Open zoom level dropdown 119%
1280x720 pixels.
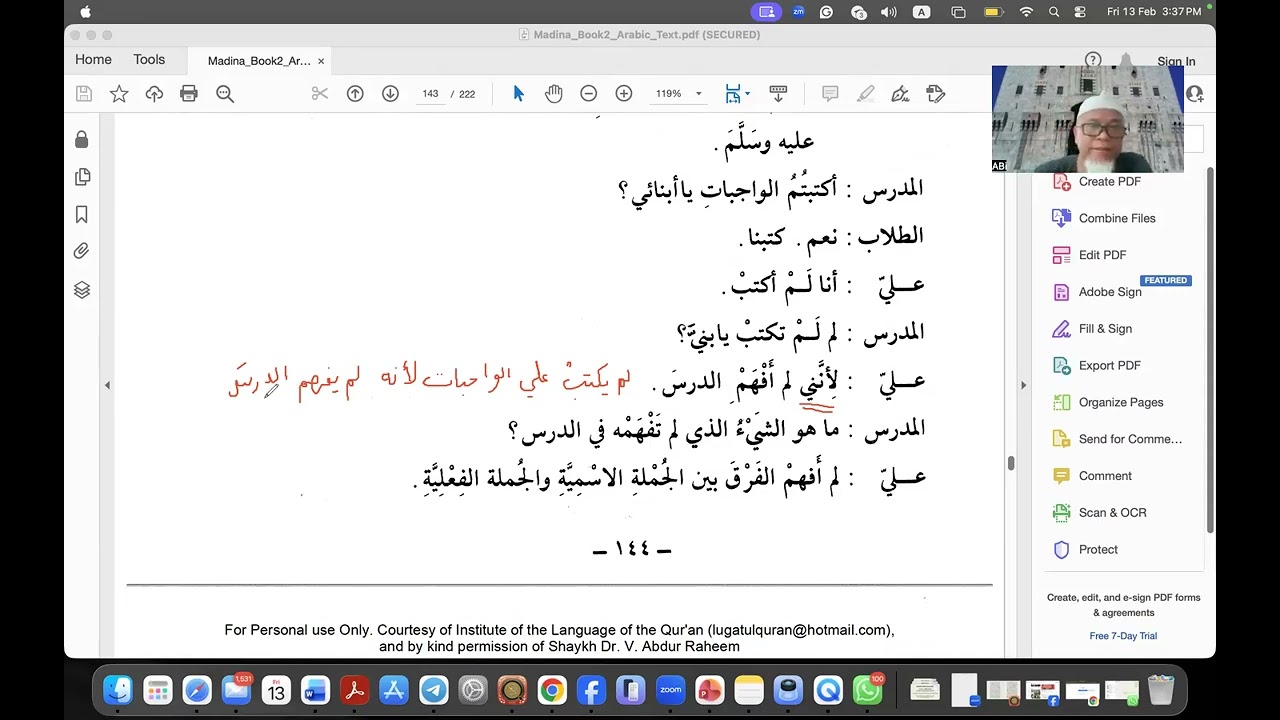click(679, 93)
